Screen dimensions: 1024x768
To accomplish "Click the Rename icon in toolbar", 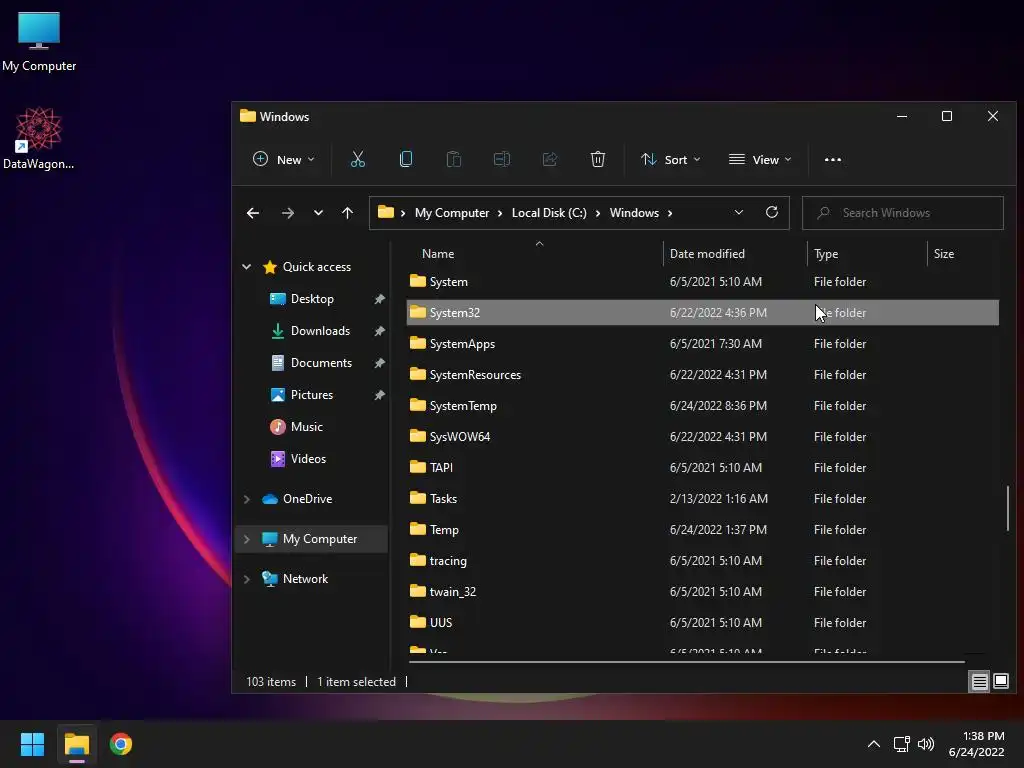I will coord(502,159).
